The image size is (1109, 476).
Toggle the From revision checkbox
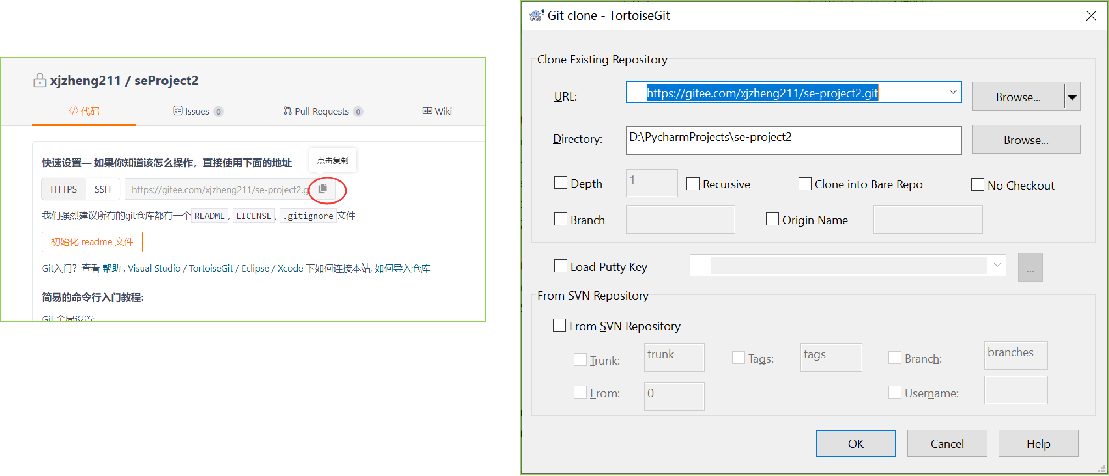click(x=580, y=392)
